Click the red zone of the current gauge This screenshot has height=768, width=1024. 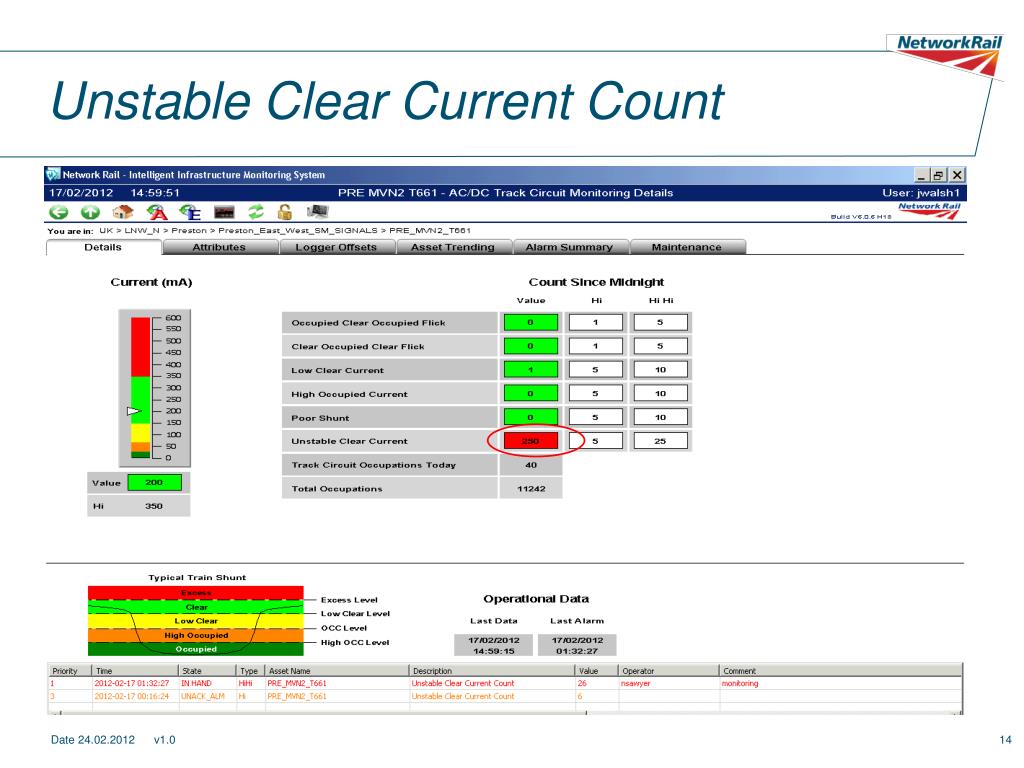140,347
